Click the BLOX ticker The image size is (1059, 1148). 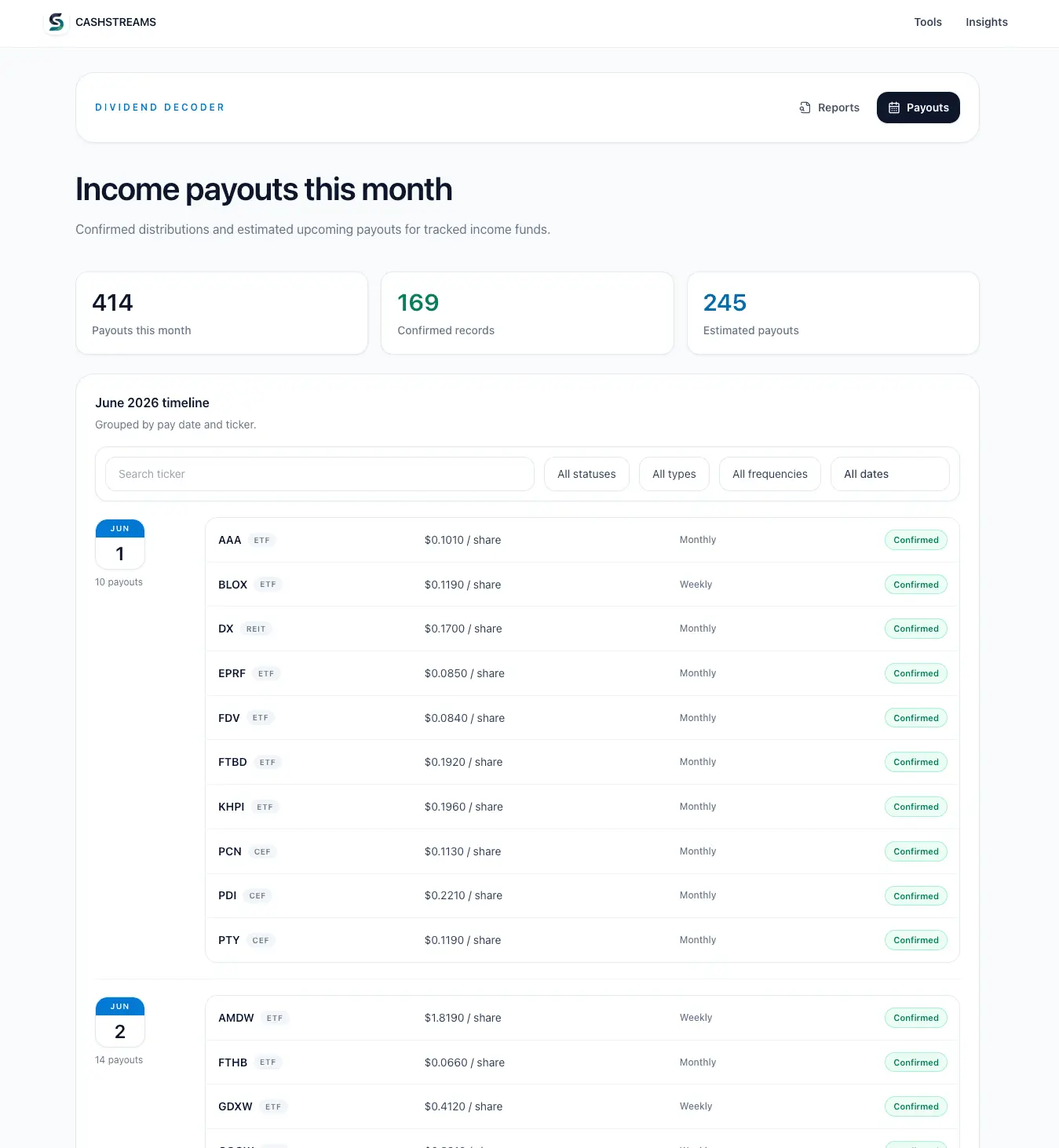click(x=232, y=585)
